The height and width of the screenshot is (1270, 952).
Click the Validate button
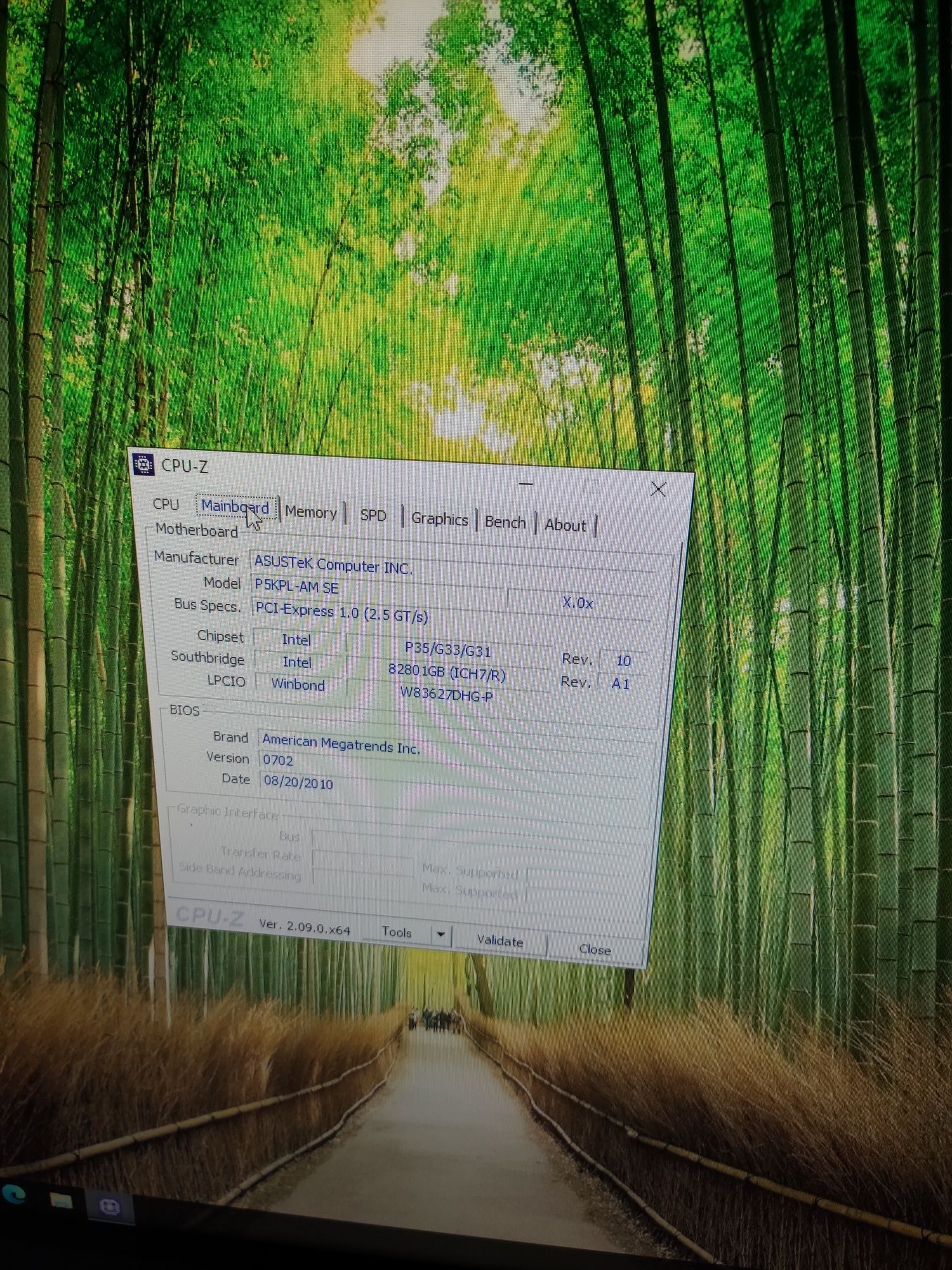tap(500, 940)
